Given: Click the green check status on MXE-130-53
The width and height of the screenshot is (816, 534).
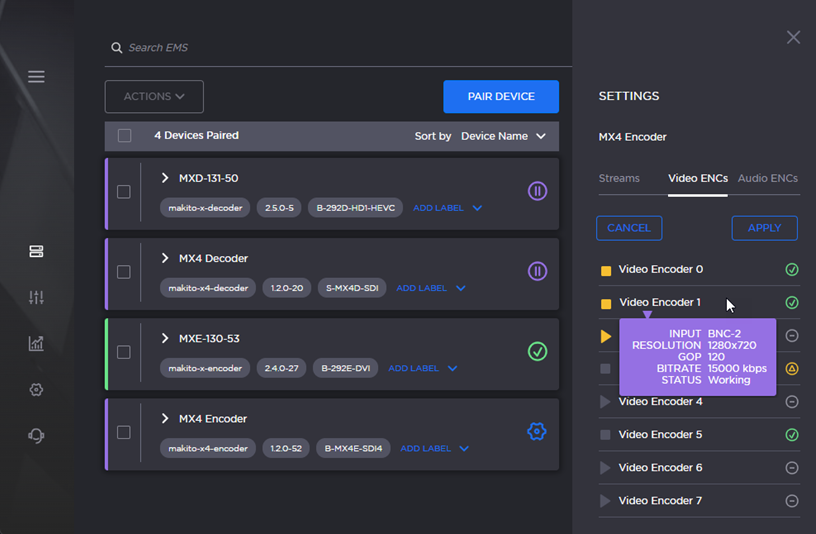Looking at the screenshot, I should (537, 351).
